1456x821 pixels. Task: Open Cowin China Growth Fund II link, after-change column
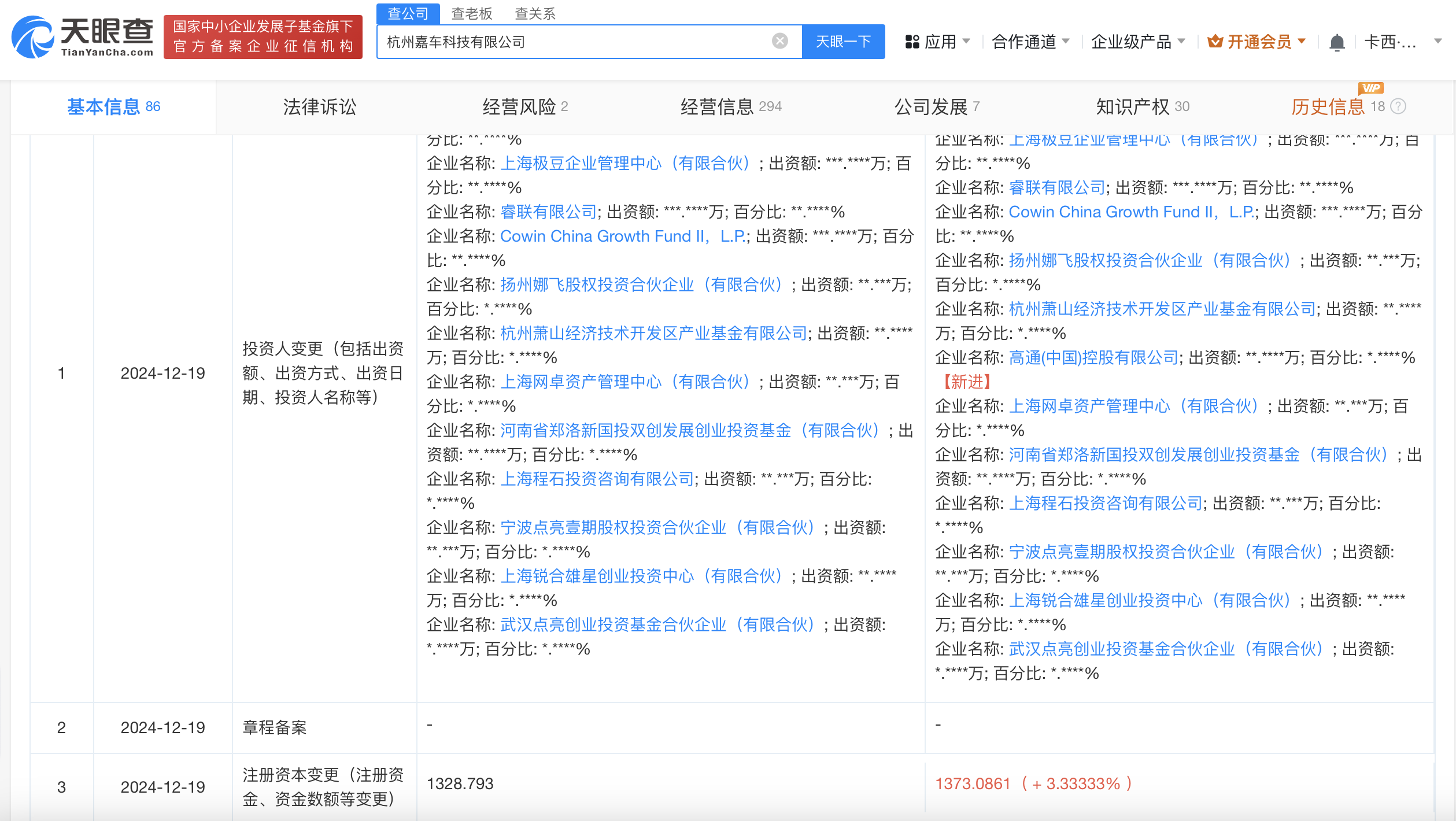point(1132,212)
